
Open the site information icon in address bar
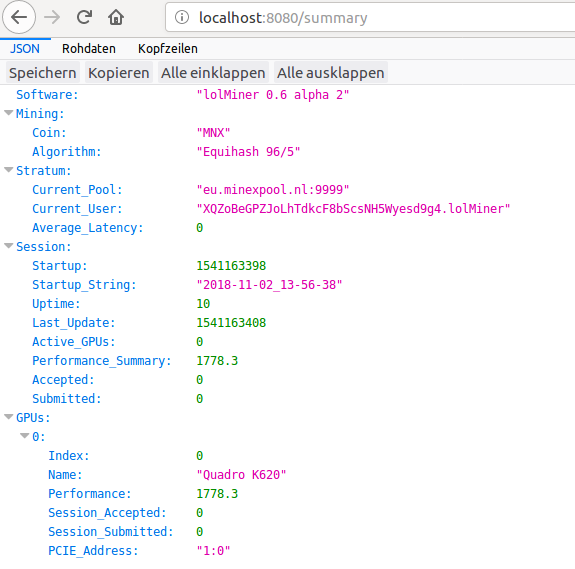182,17
